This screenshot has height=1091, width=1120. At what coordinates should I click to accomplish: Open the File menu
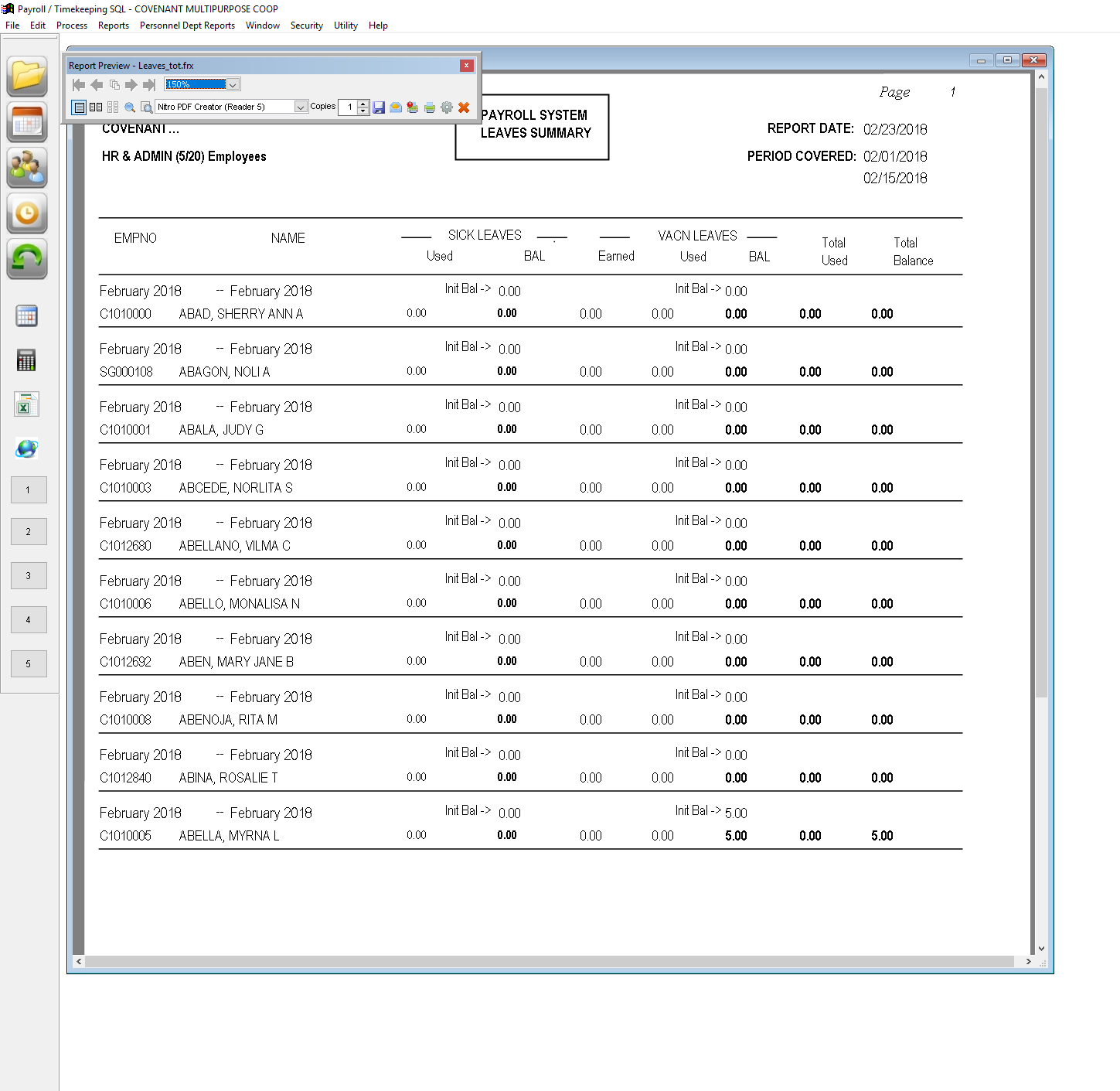tap(12, 26)
